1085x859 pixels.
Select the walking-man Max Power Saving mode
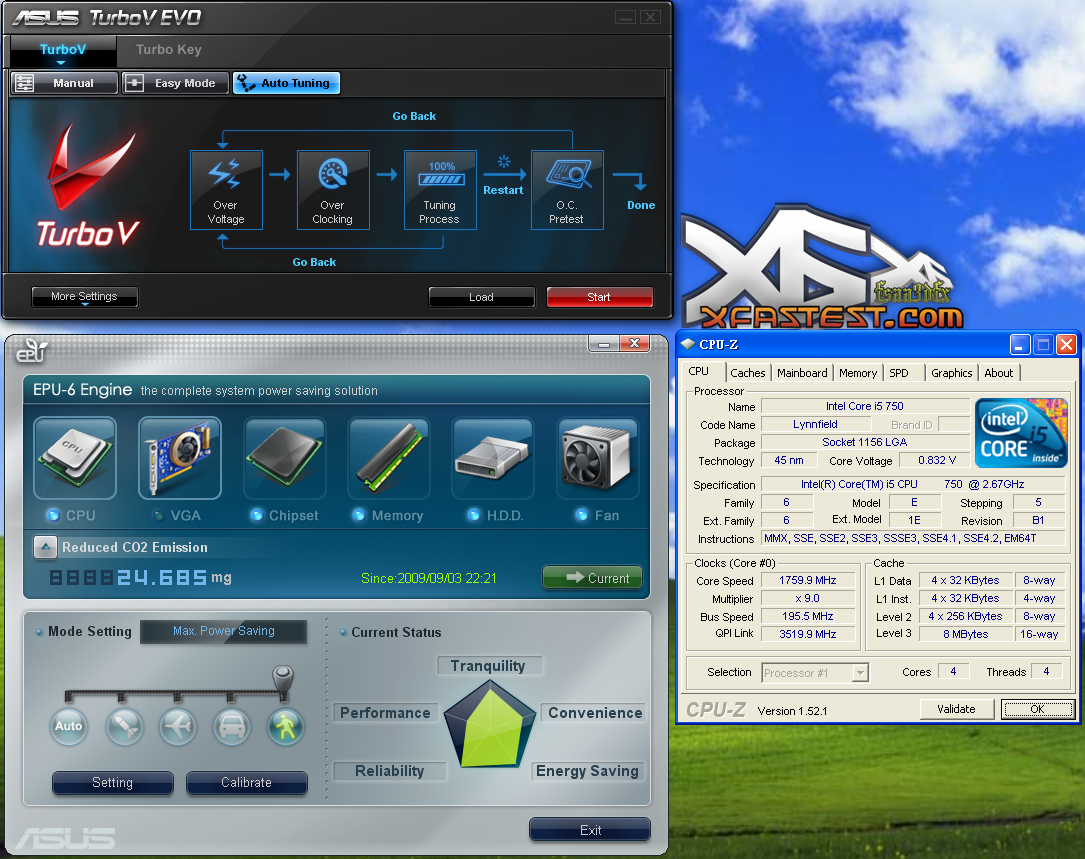pyautogui.click(x=286, y=726)
